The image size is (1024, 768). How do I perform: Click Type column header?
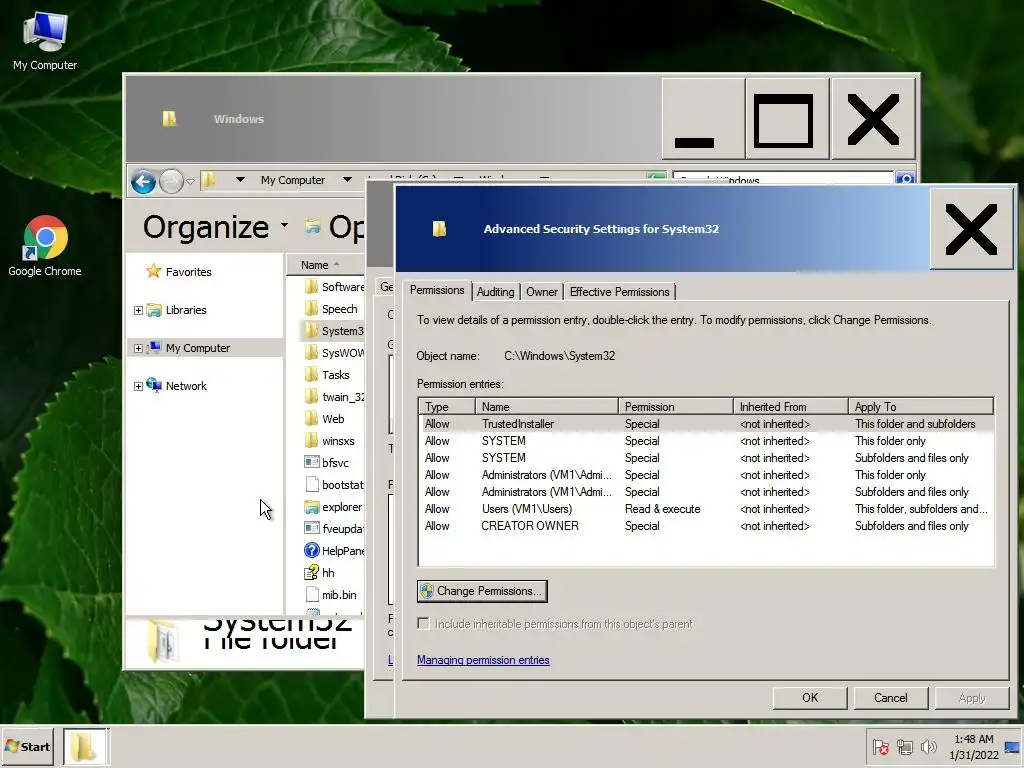point(447,407)
